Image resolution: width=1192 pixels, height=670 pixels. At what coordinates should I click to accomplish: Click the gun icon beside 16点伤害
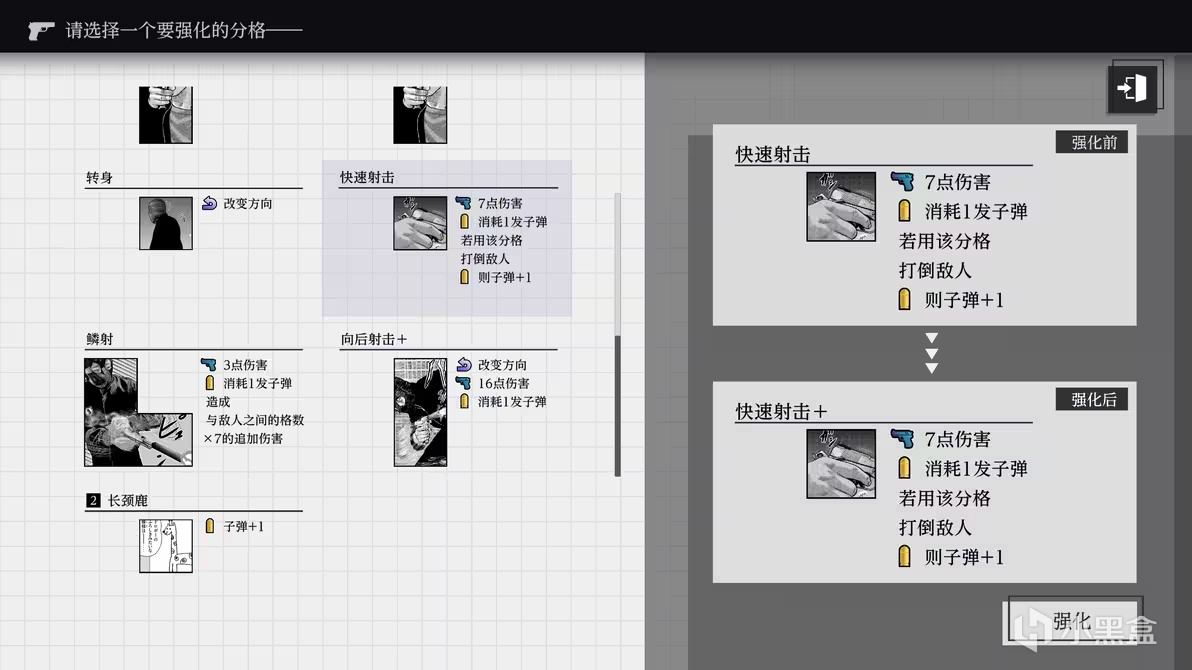pos(464,383)
